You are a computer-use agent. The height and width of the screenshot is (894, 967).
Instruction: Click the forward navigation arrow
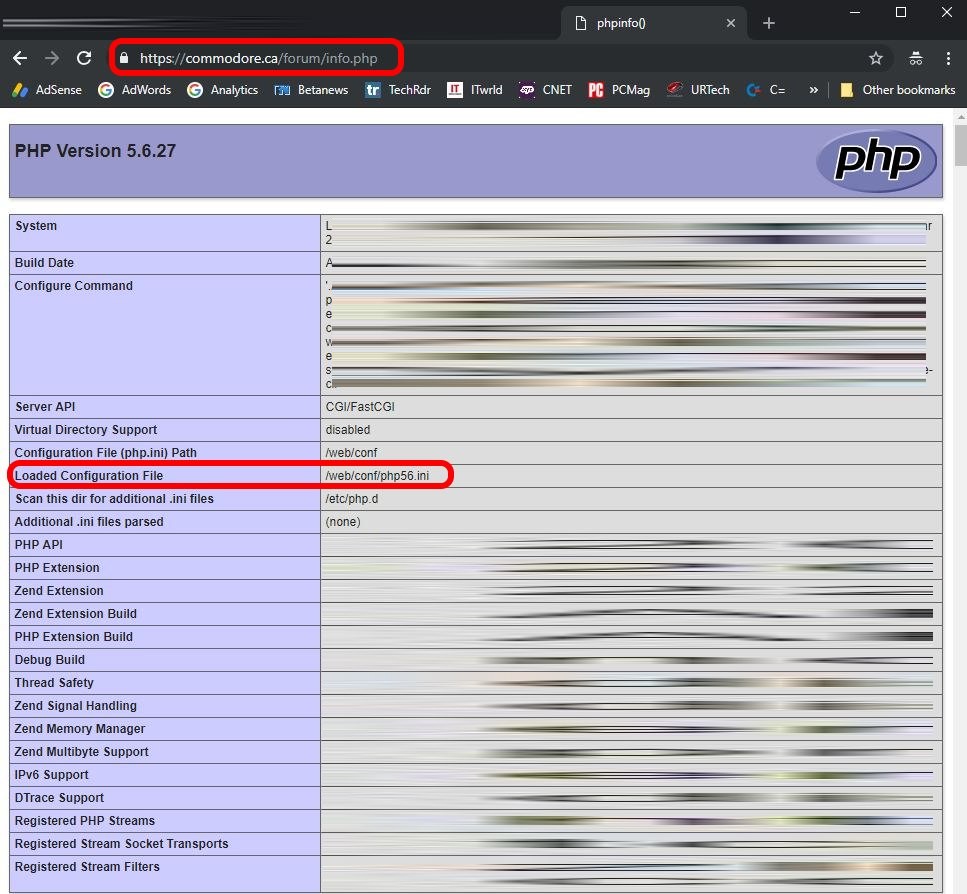[52, 58]
